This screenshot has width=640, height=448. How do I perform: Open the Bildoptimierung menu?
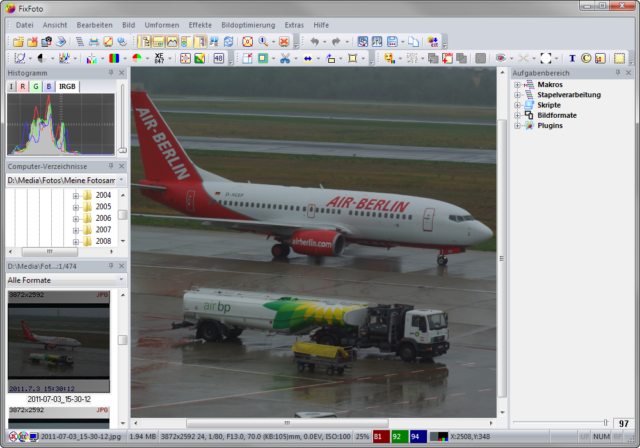tap(248, 25)
